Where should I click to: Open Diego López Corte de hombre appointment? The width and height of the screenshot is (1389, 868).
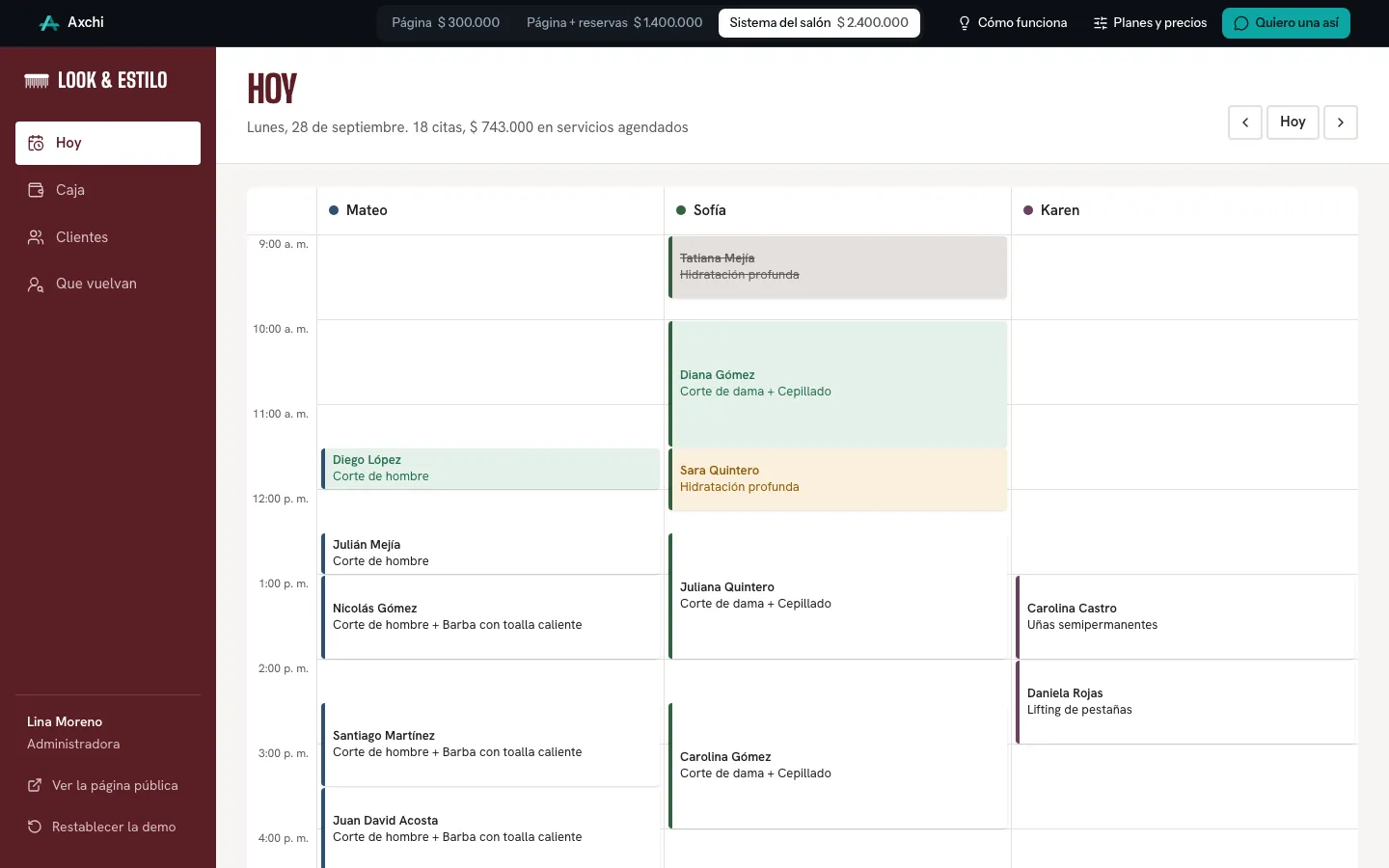tap(491, 469)
